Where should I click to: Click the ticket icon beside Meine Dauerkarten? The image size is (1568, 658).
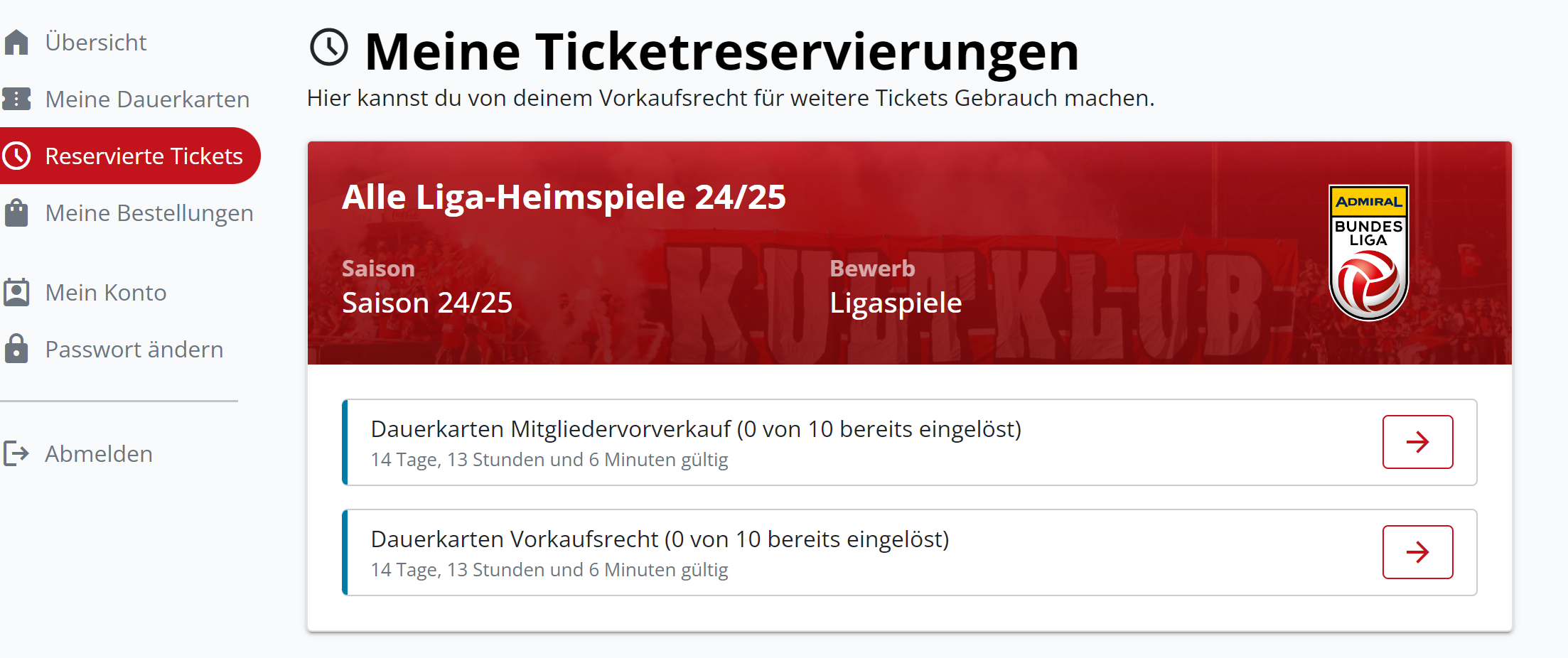click(x=16, y=99)
